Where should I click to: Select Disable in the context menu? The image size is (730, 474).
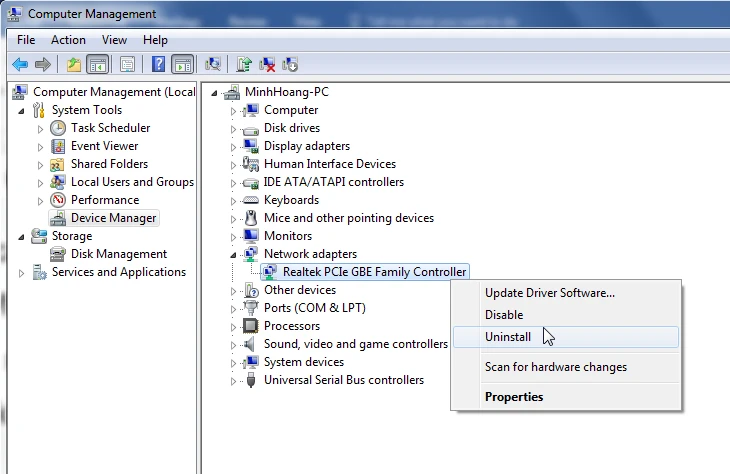pyautogui.click(x=504, y=315)
